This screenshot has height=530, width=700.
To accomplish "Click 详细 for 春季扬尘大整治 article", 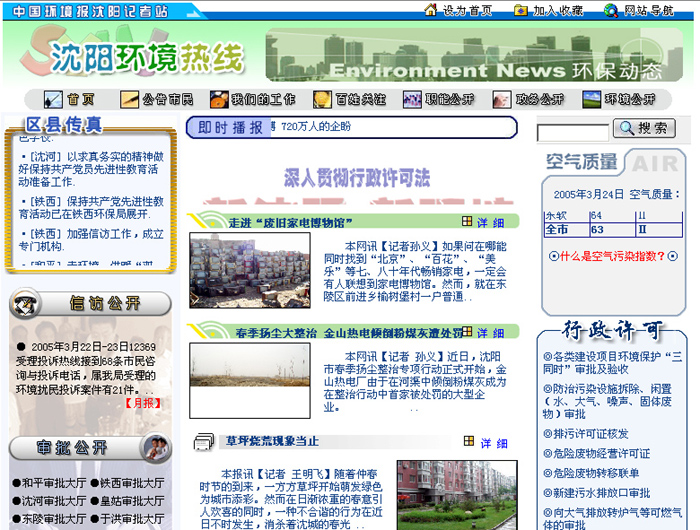I will pyautogui.click(x=491, y=333).
